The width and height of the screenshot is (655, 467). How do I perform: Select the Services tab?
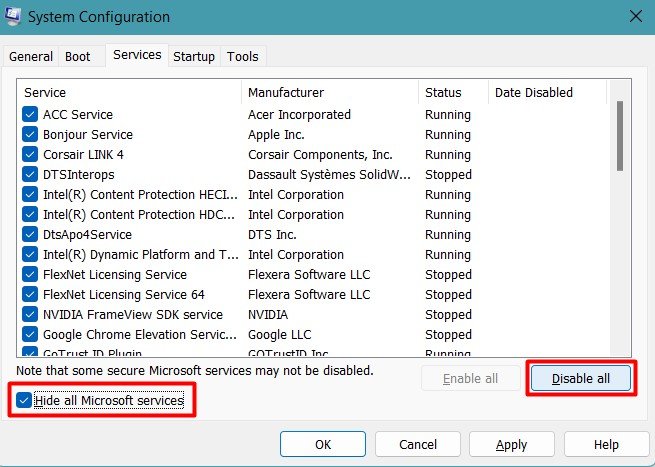[137, 55]
